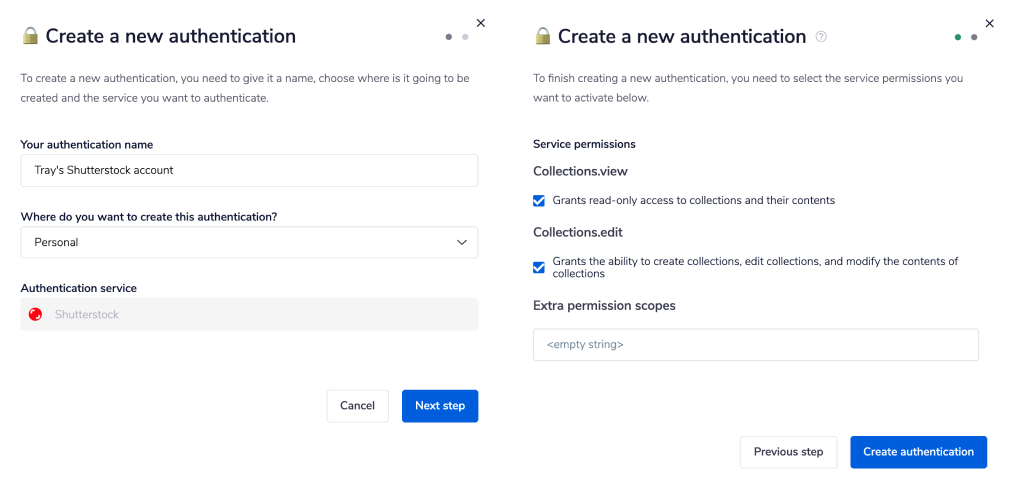Close the left authentication dialog with the X
The width and height of the screenshot is (1010, 489).
[x=480, y=22]
